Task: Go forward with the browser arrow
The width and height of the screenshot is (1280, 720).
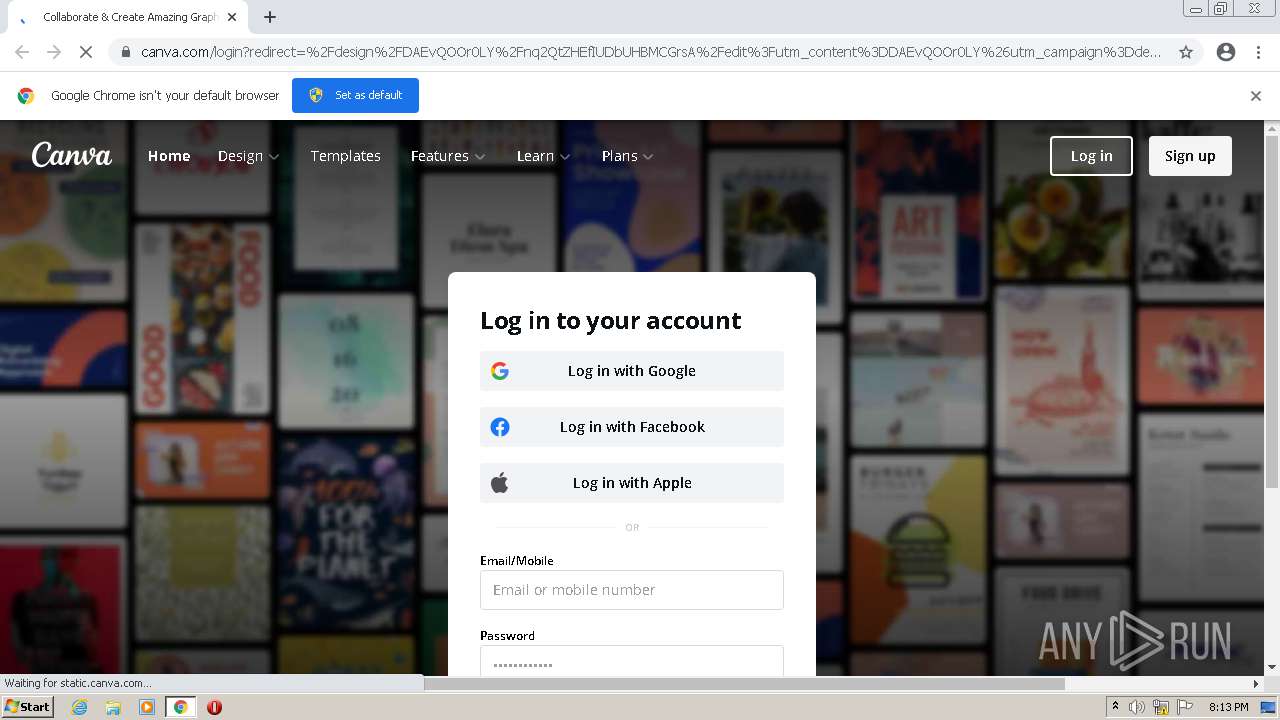Action: click(54, 52)
